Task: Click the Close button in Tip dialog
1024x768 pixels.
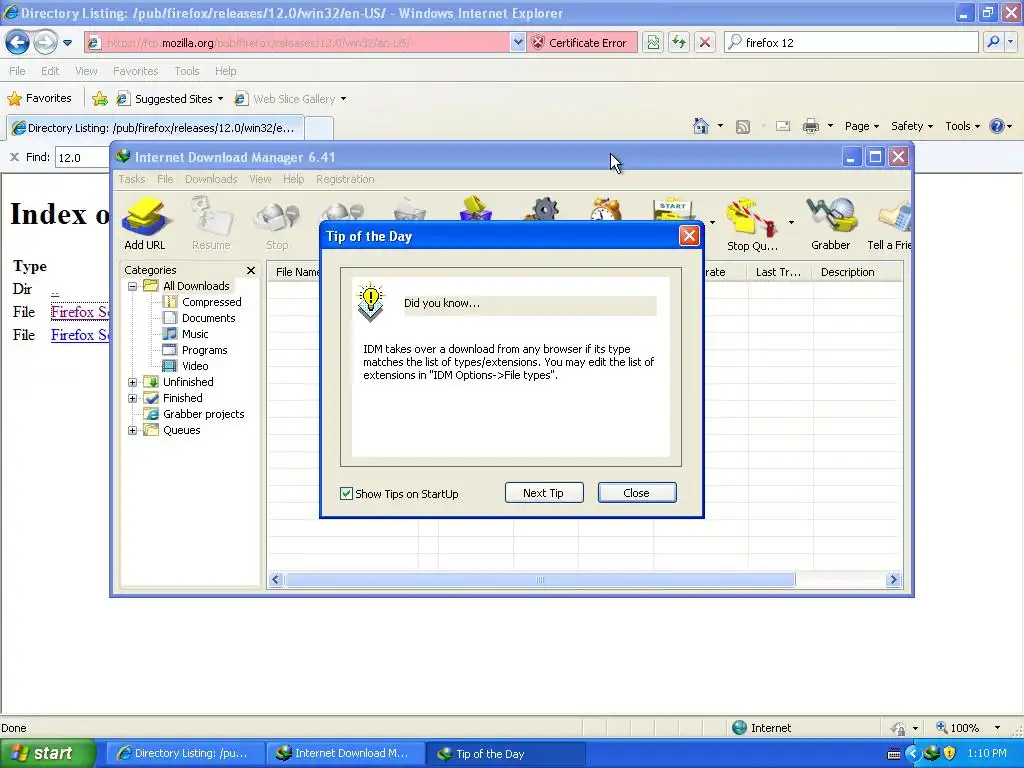Action: pyautogui.click(x=637, y=493)
